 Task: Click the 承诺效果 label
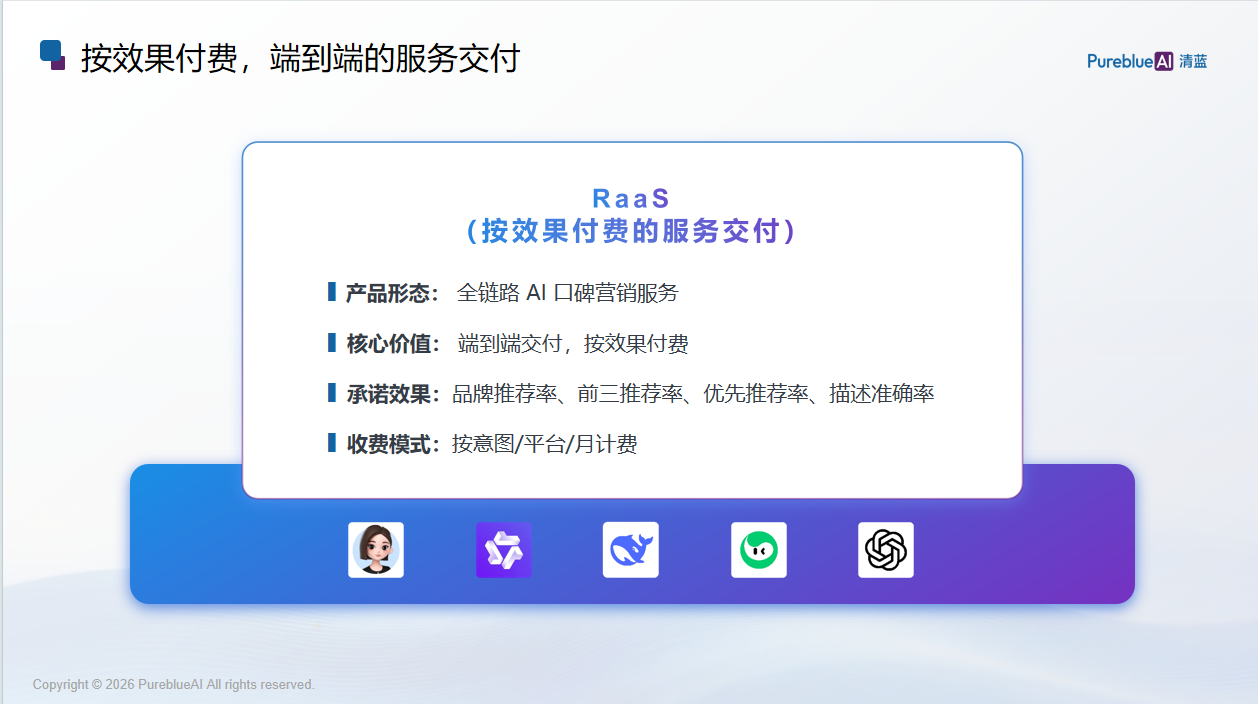(393, 394)
